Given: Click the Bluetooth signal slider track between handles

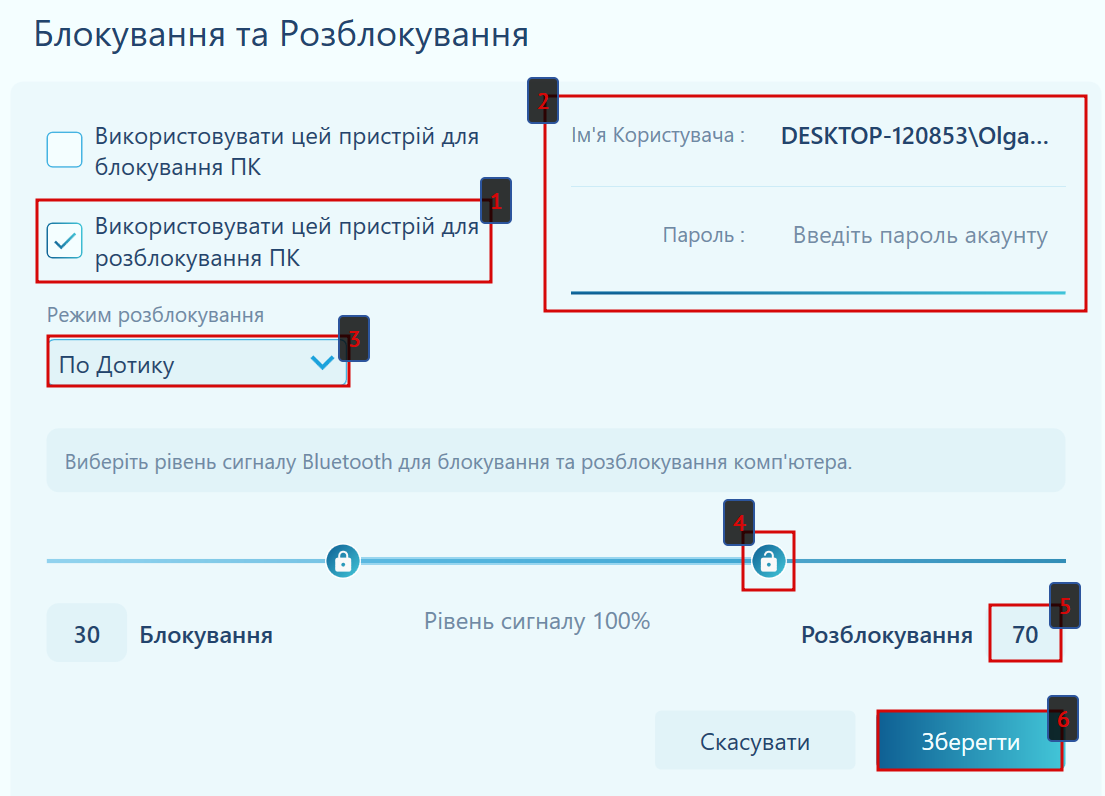Looking at the screenshot, I should (550, 561).
